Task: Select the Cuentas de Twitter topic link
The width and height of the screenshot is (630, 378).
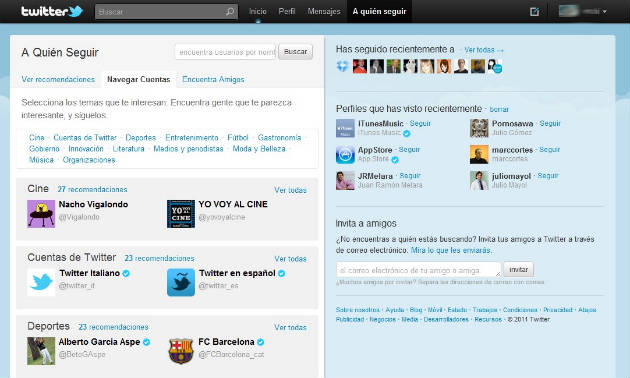Action: (85, 137)
